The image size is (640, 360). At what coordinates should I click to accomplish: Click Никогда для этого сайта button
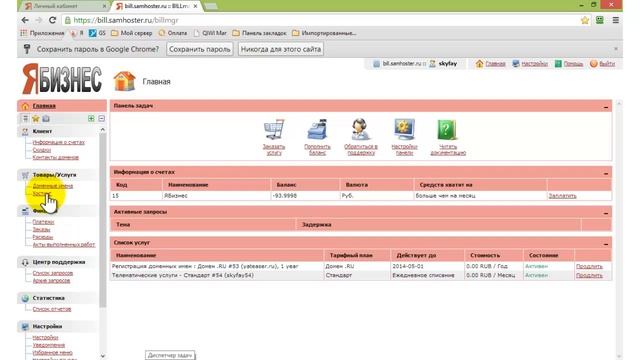(x=281, y=49)
